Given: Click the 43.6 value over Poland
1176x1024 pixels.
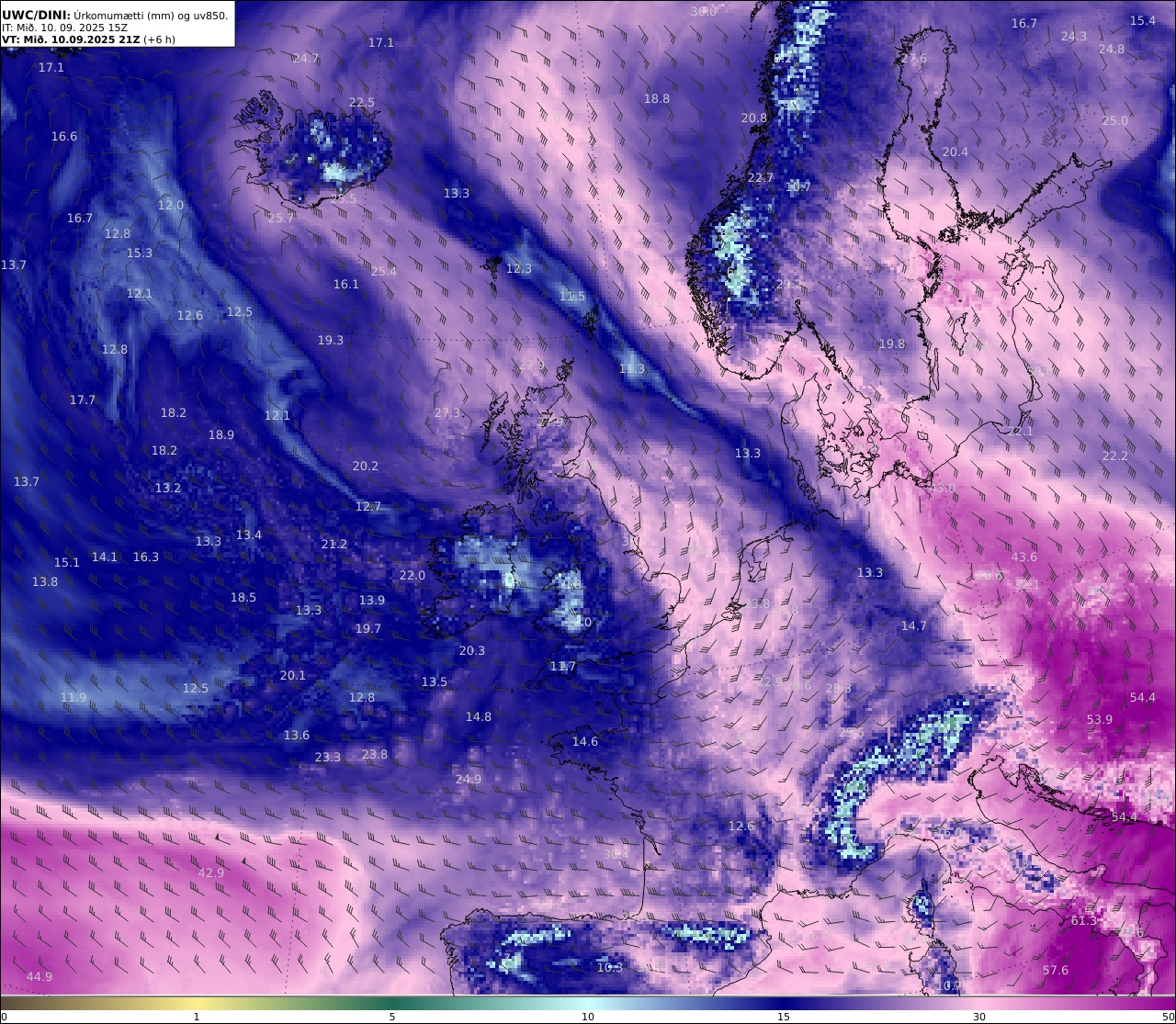Looking at the screenshot, I should pyautogui.click(x=1024, y=557).
